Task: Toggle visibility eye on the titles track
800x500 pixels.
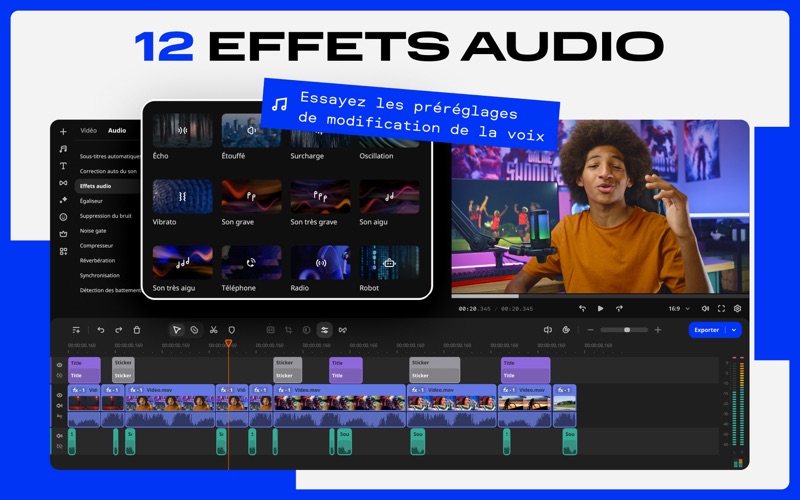Action: click(x=60, y=365)
